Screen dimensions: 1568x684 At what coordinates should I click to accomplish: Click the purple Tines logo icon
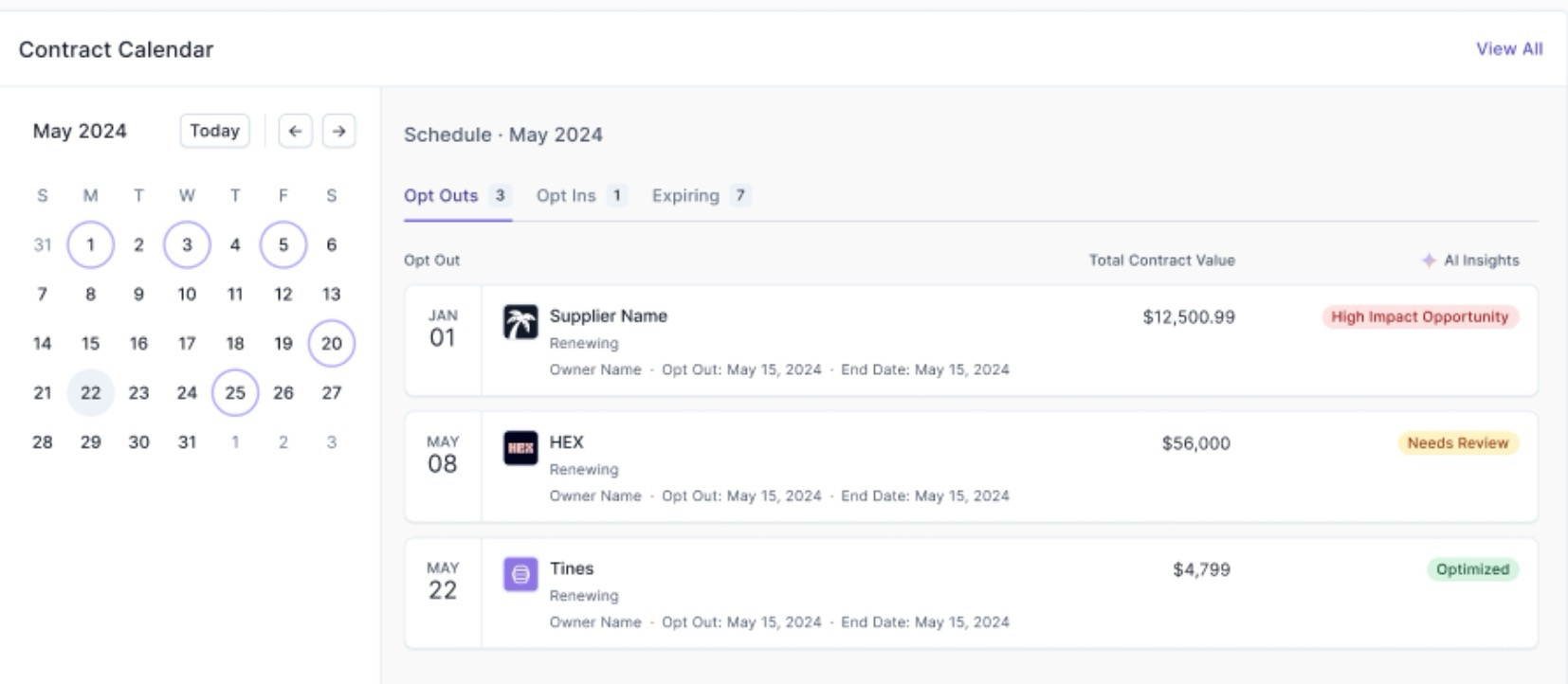tap(520, 574)
